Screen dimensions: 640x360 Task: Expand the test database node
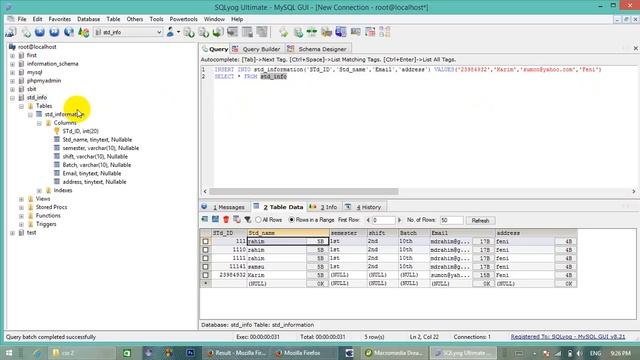[x=12, y=233]
